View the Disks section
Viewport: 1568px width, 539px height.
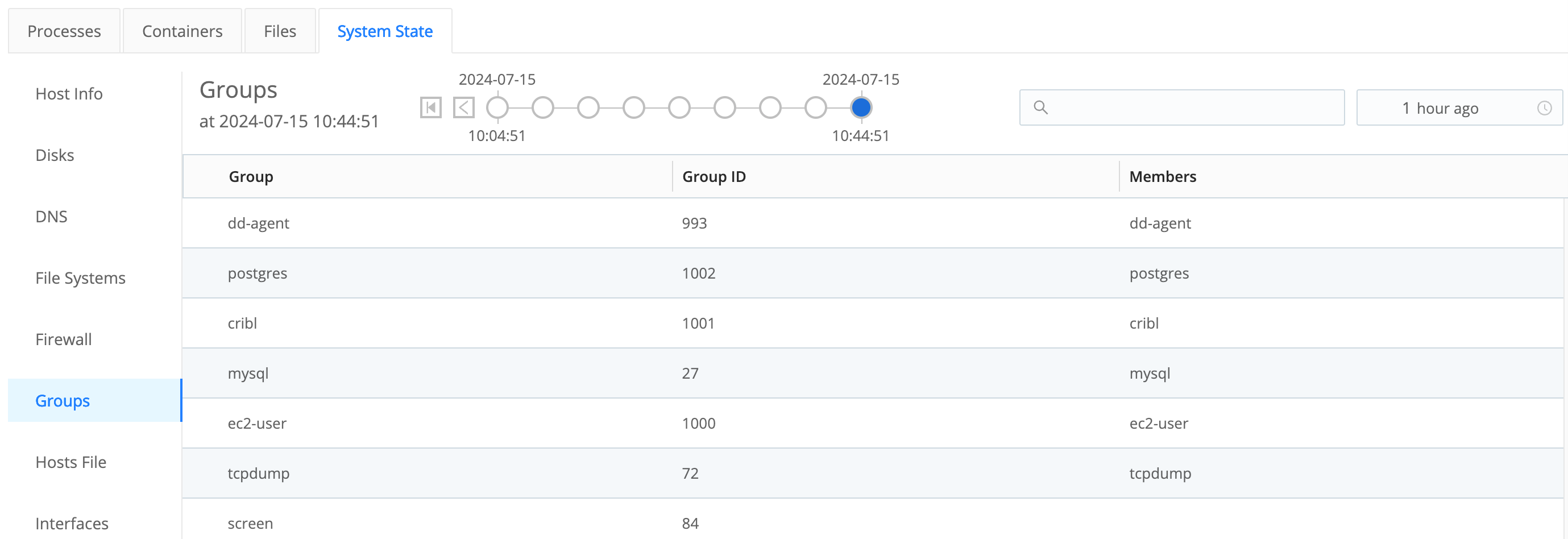point(55,155)
